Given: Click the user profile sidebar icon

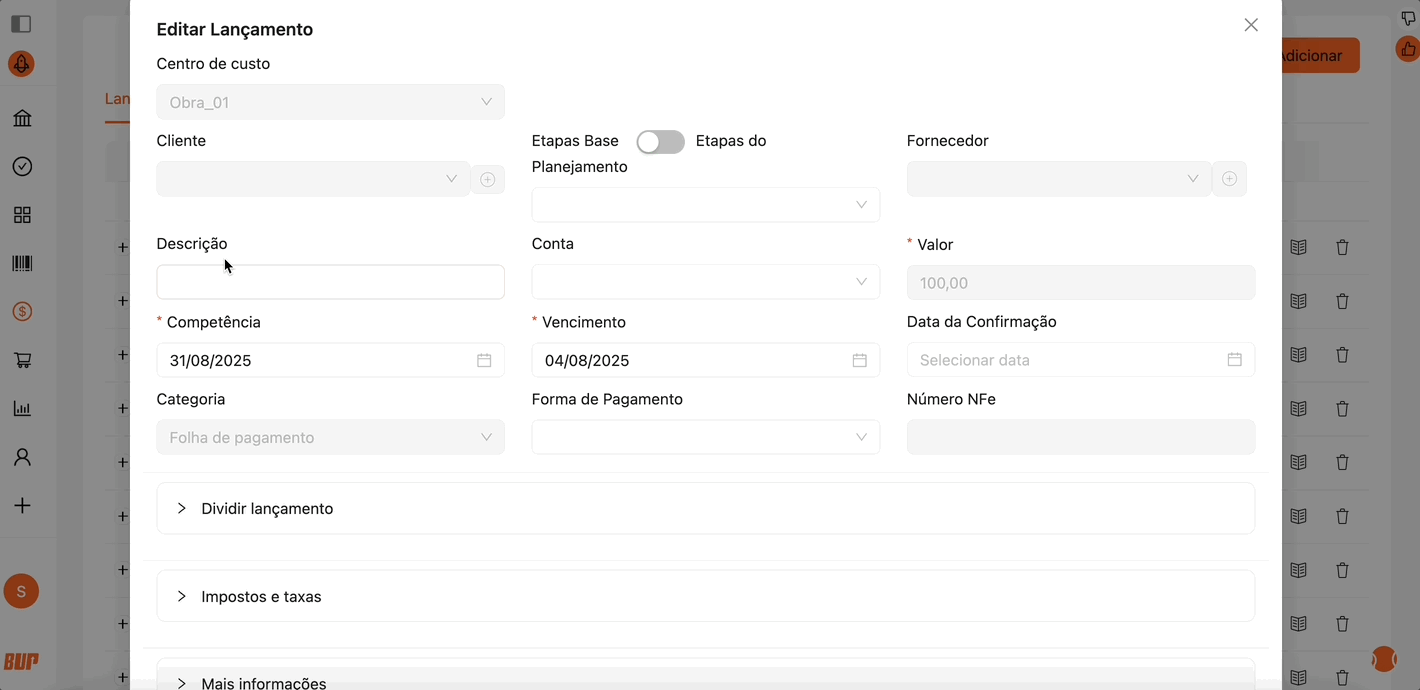Looking at the screenshot, I should point(22,457).
